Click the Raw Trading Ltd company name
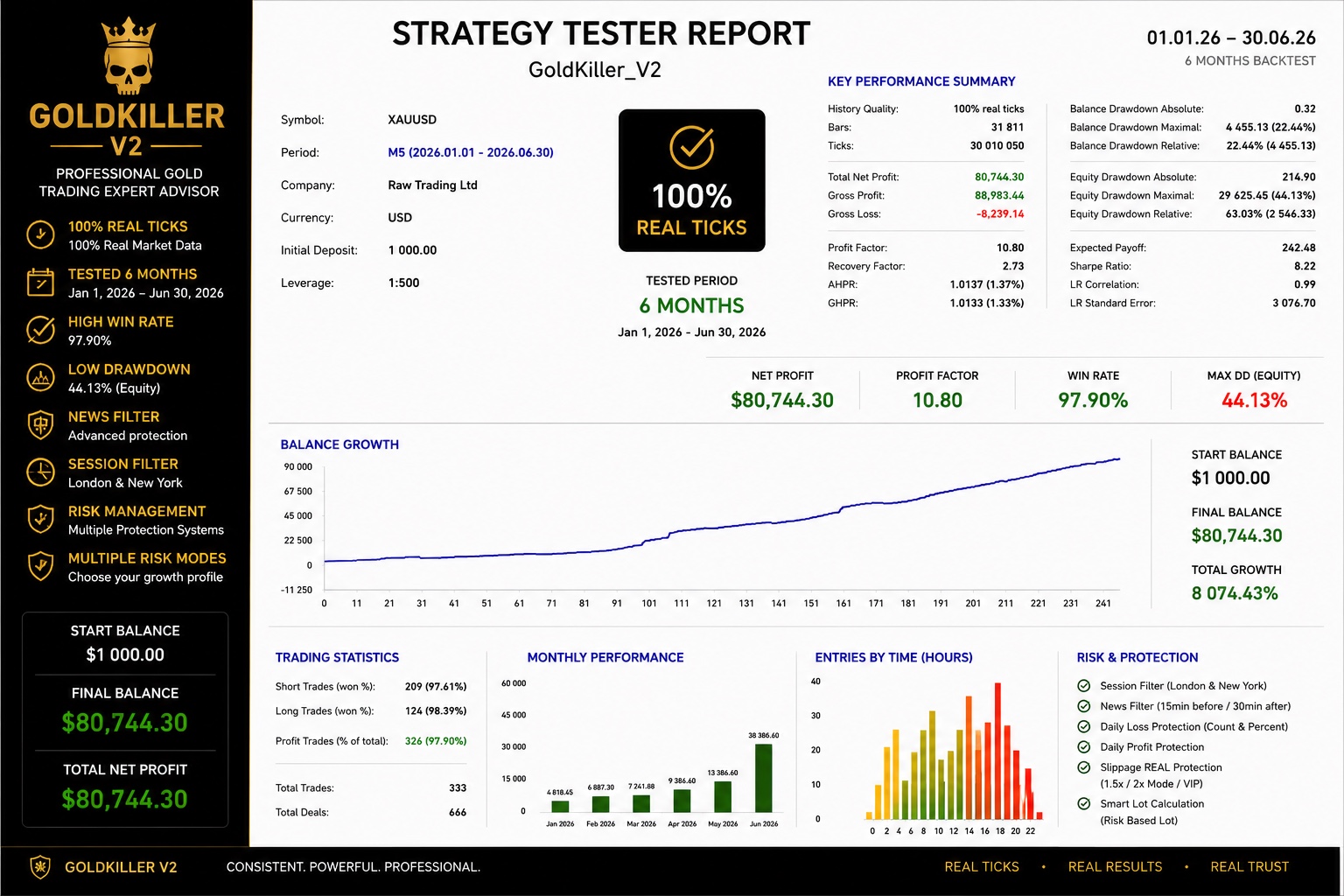This screenshot has height=896, width=1344. click(433, 185)
